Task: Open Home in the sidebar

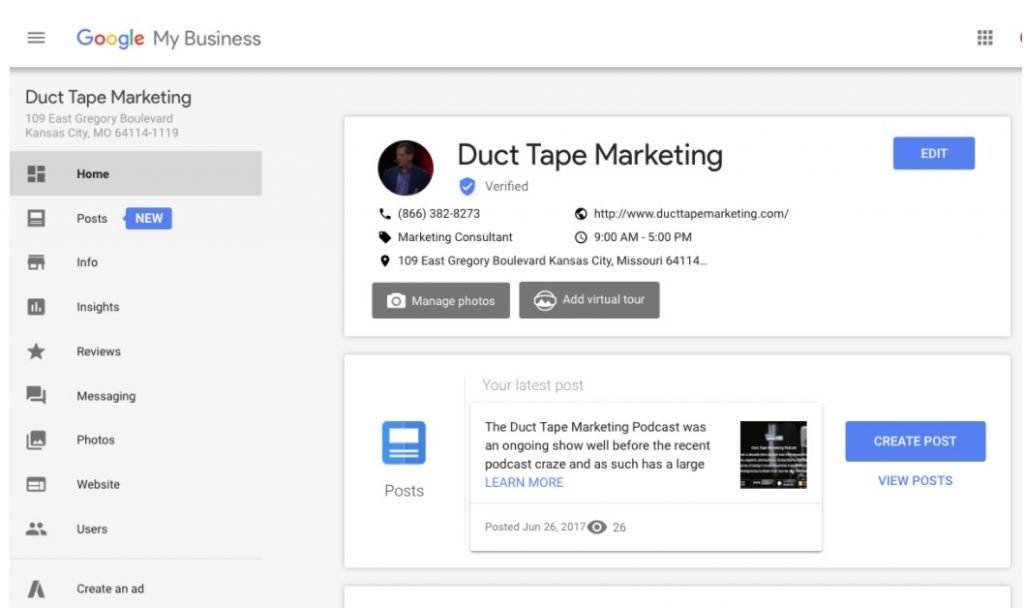Action: pos(136,174)
